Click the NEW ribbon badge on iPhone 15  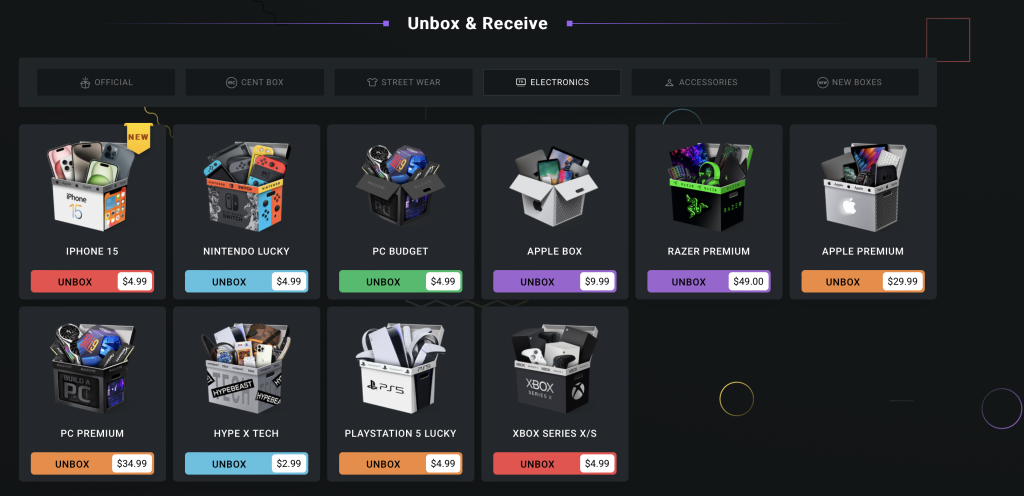coord(138,138)
